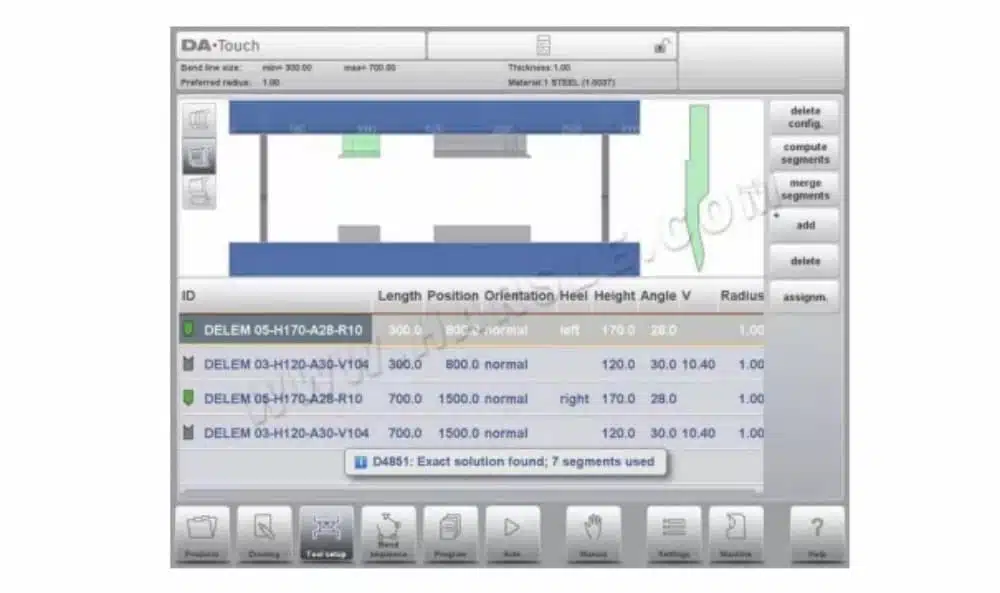
Task: Click the DA-Touch logo title bar
Action: coord(300,46)
